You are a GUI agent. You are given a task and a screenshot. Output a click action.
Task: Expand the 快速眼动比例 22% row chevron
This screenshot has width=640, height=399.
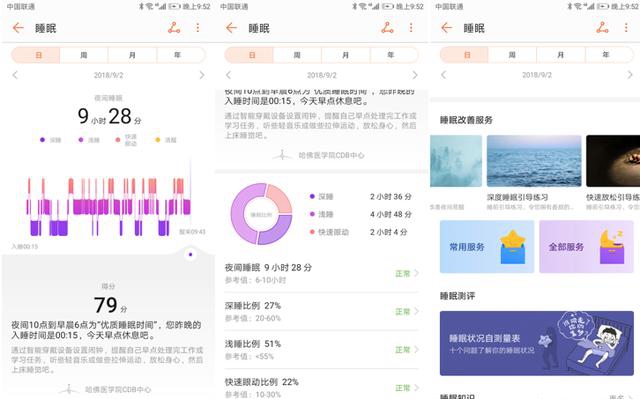[x=416, y=388]
